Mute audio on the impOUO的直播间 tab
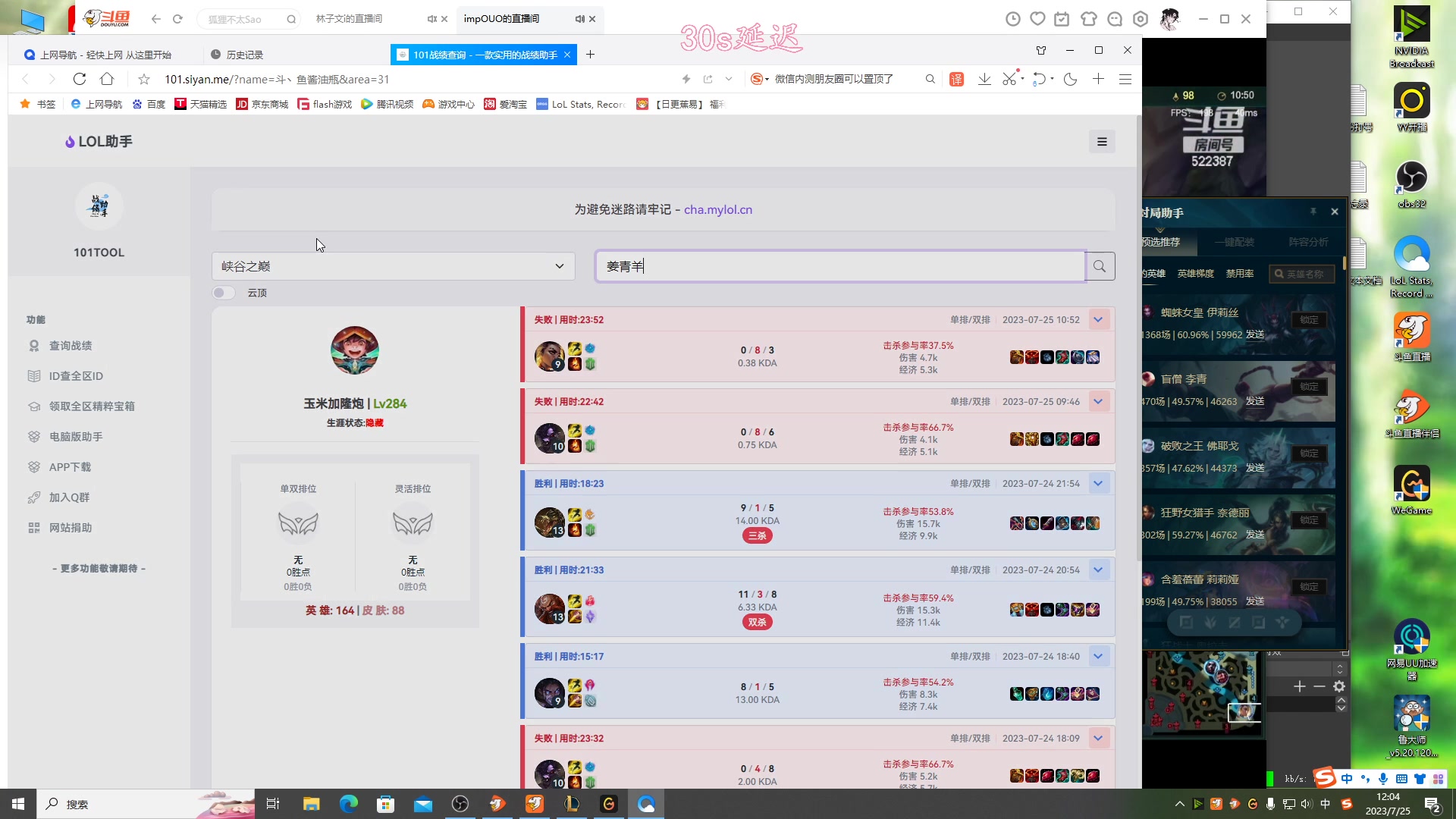Image resolution: width=1456 pixels, height=819 pixels. (579, 19)
